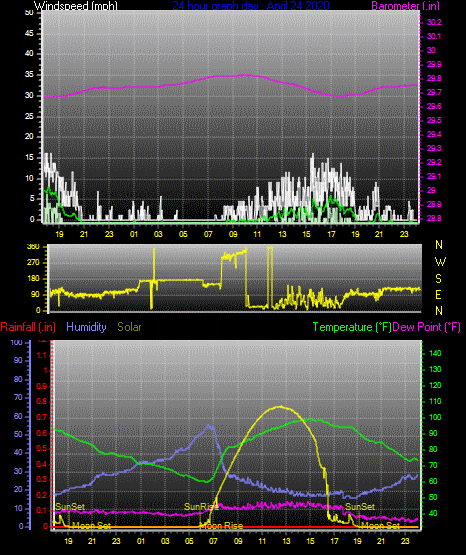Click the "0.6" rainfall axis value
The image size is (466, 555).
point(42,433)
